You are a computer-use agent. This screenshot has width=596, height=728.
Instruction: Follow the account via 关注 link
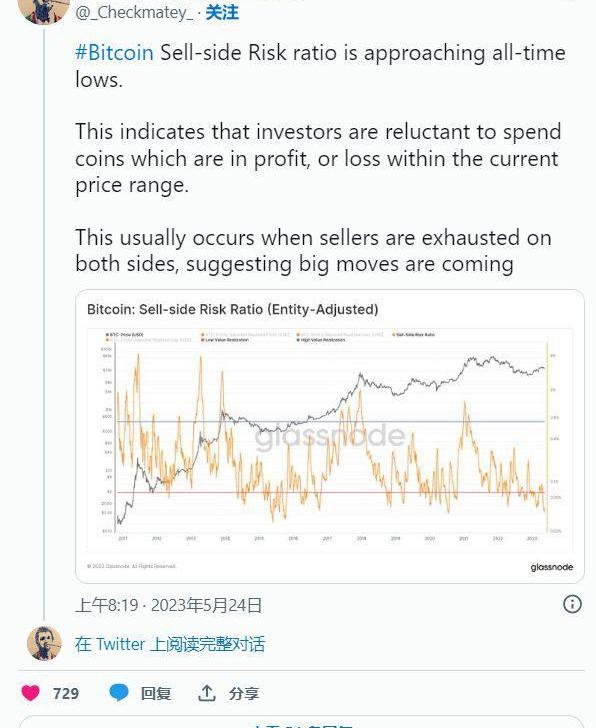click(222, 13)
